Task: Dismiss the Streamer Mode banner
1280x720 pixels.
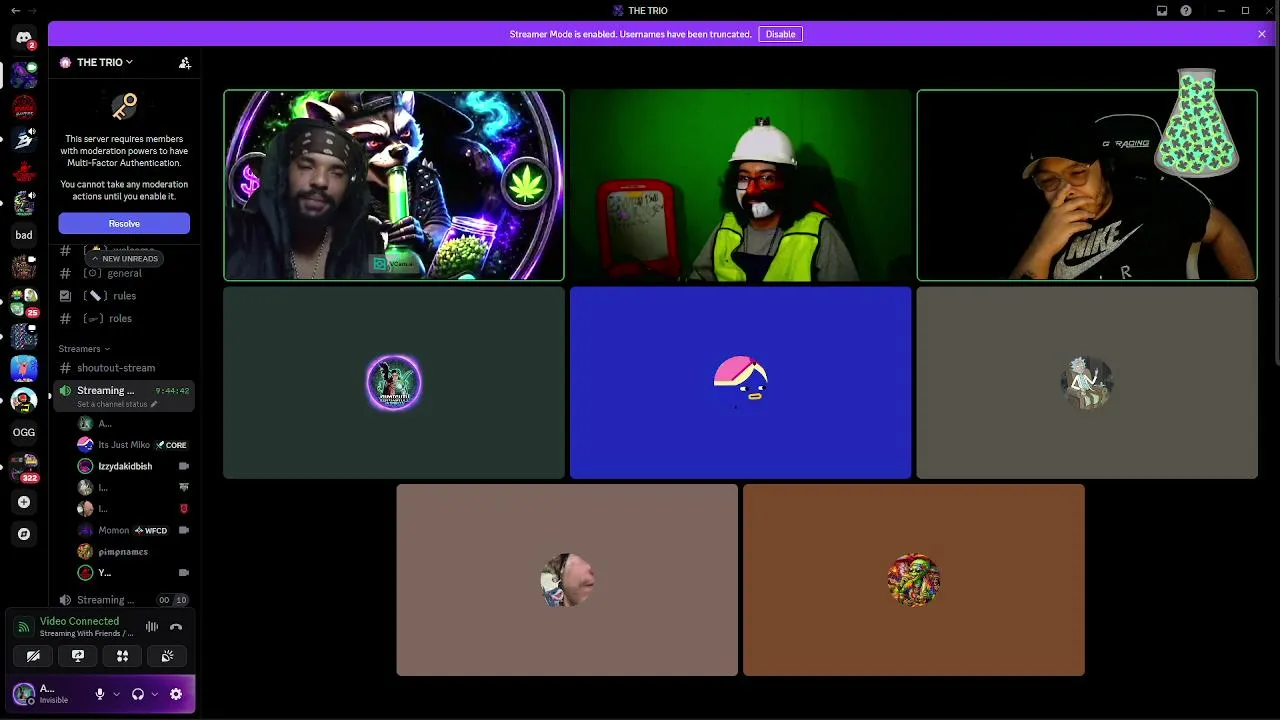Action: pos(1262,34)
